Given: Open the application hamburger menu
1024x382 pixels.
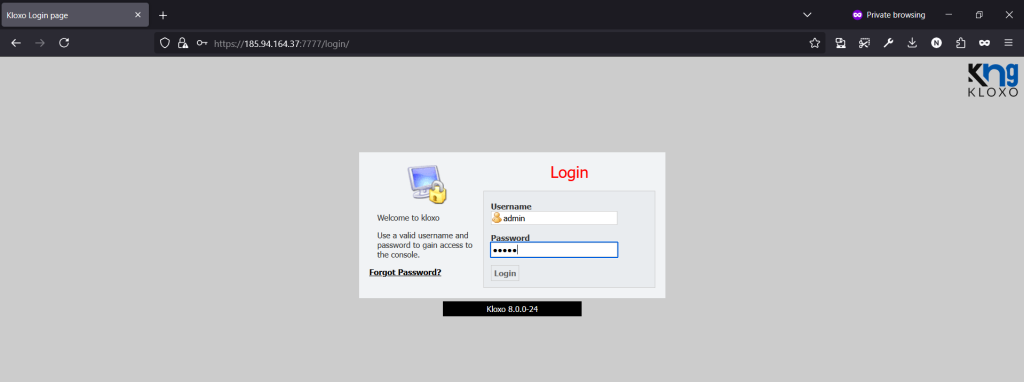Looking at the screenshot, I should (x=1008, y=43).
